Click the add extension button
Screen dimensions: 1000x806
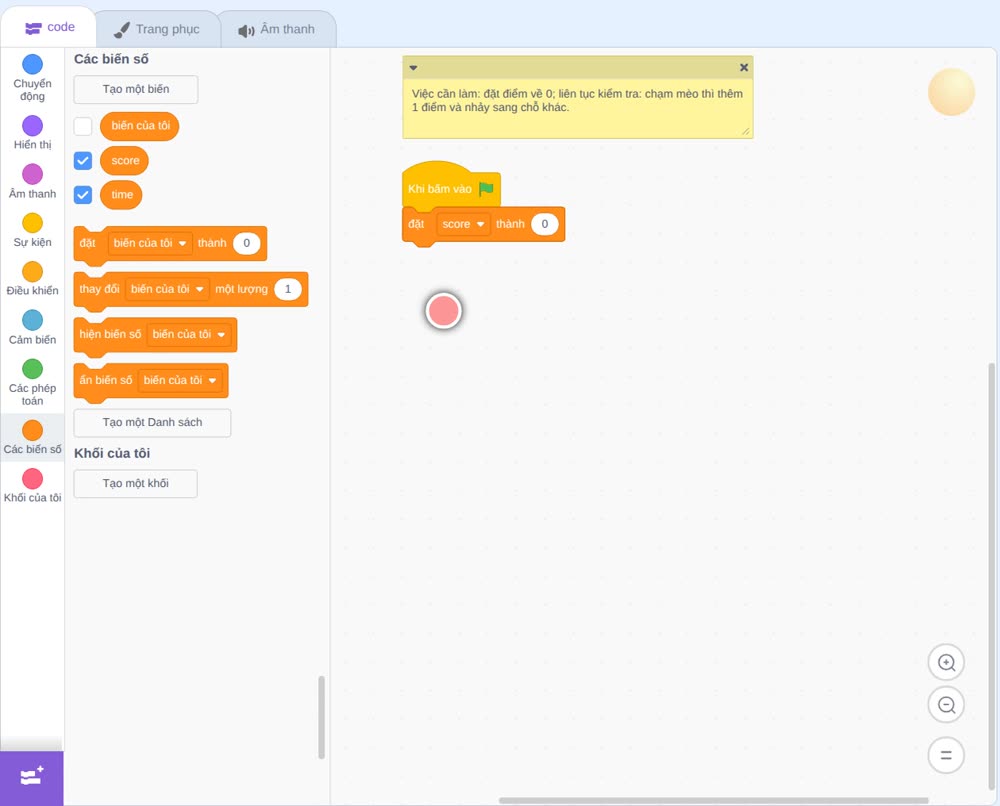point(32,778)
